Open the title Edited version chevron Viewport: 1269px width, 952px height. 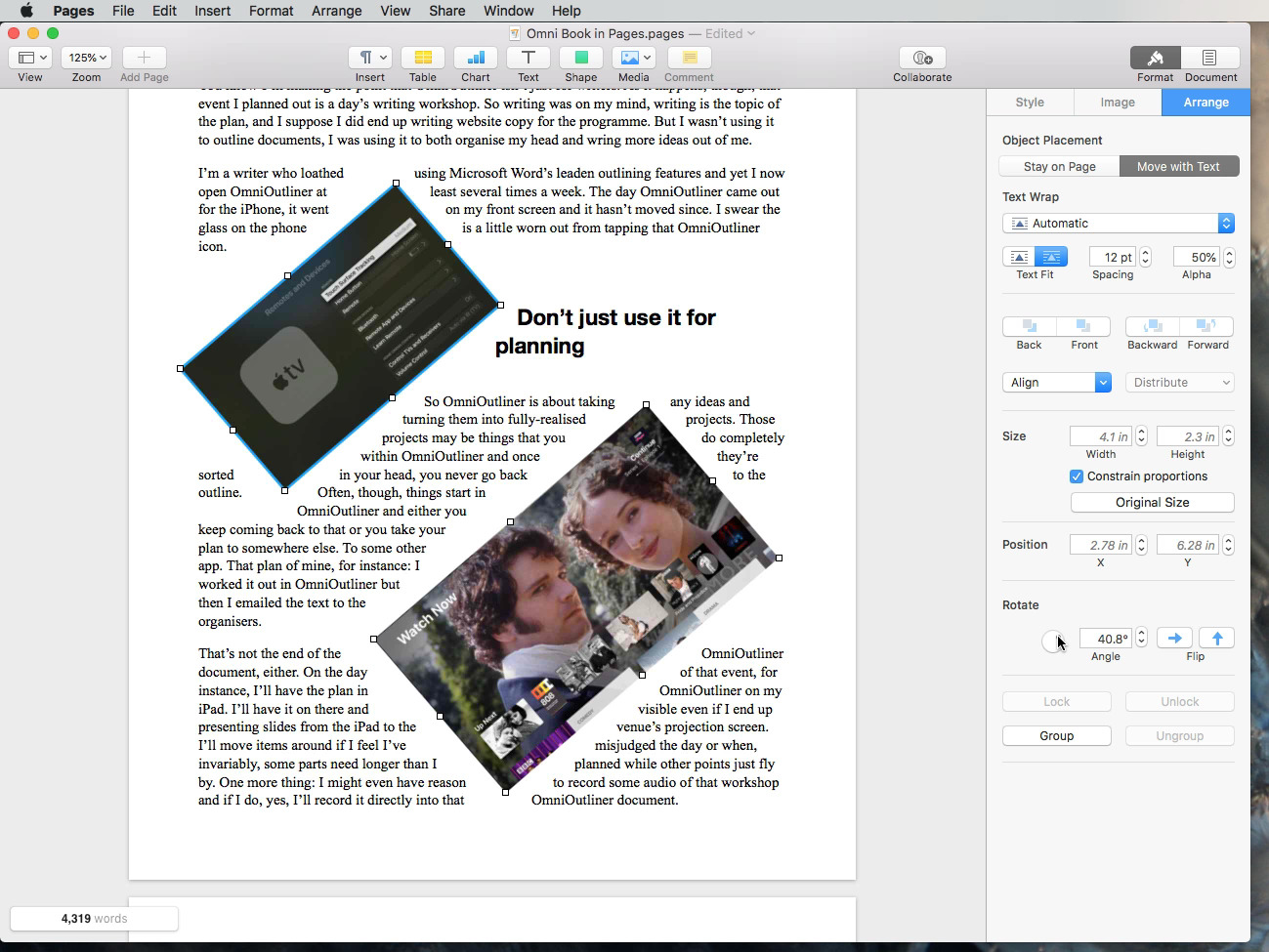click(750, 33)
